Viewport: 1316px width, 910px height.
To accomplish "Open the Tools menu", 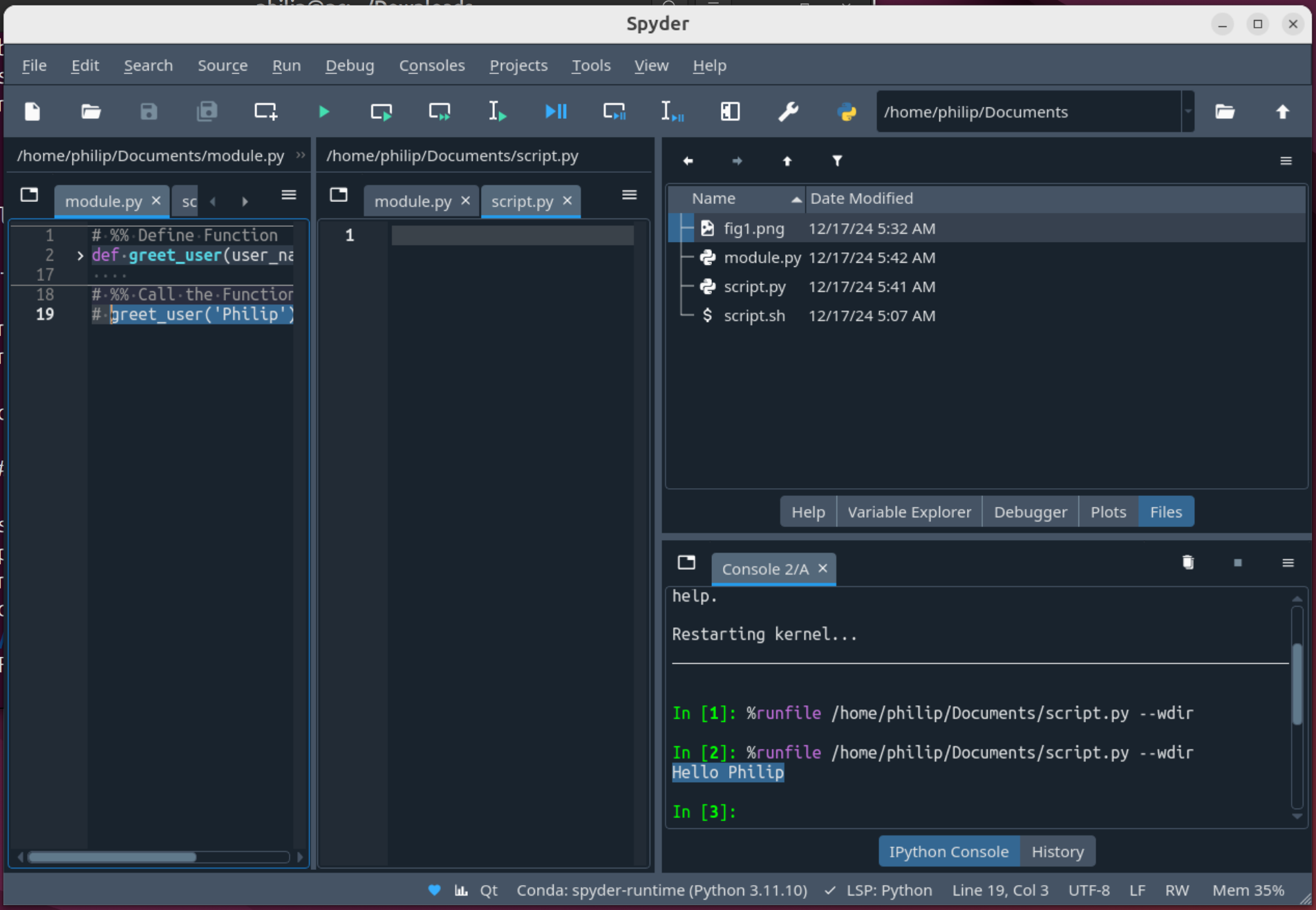I will [x=591, y=65].
